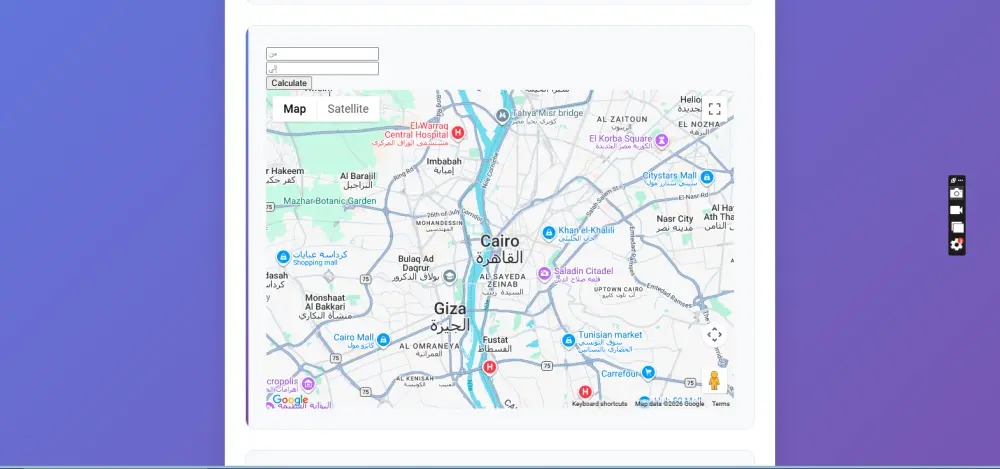Viewport: 1000px width, 469px height.
Task: Click the destination (إلى) input field
Action: [x=322, y=68]
